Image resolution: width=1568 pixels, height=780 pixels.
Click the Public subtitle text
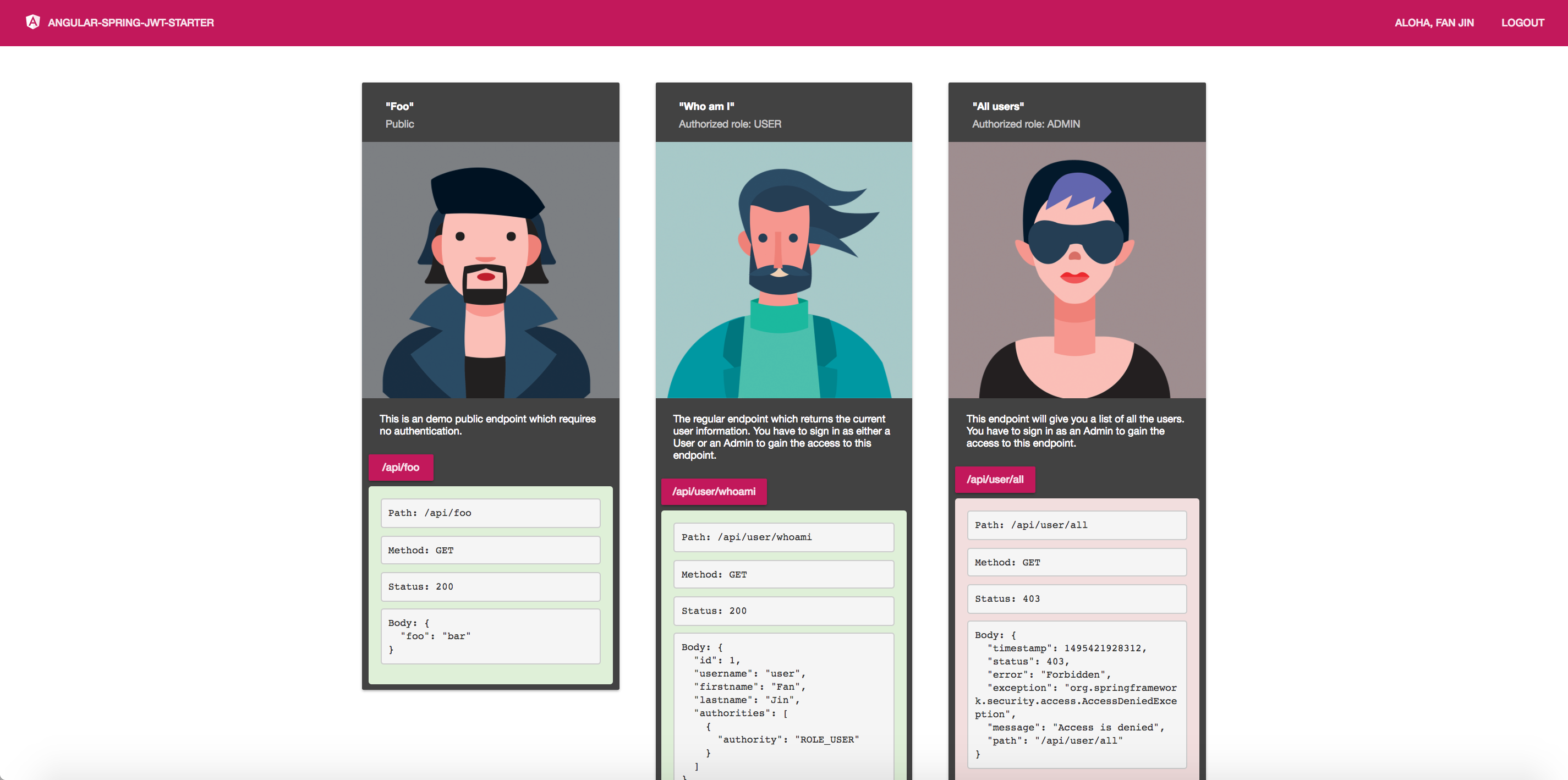point(399,124)
